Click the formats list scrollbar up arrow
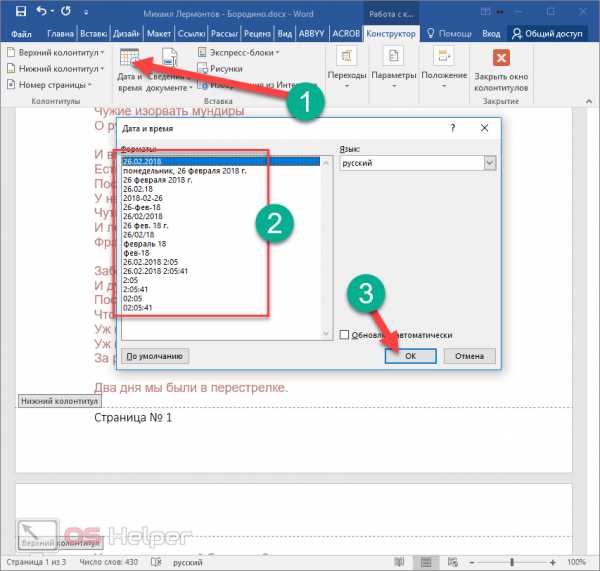The image size is (600, 571). click(326, 163)
